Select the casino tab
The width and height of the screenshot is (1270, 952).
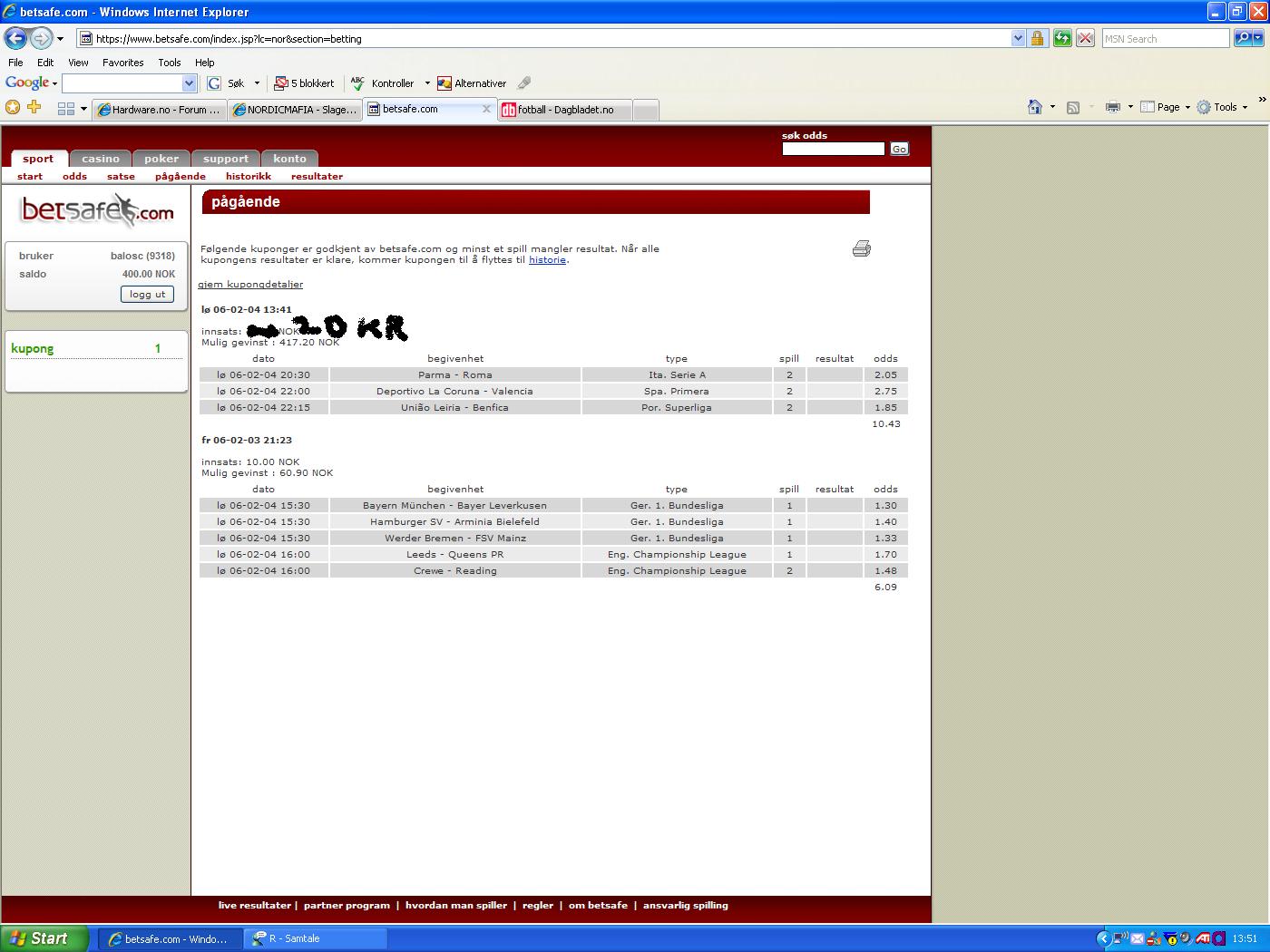[101, 159]
